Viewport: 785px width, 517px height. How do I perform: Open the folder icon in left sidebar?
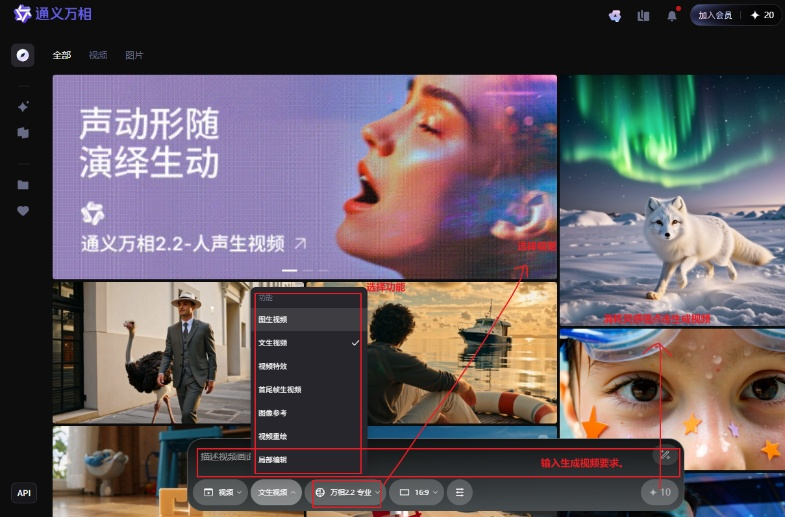(22, 184)
